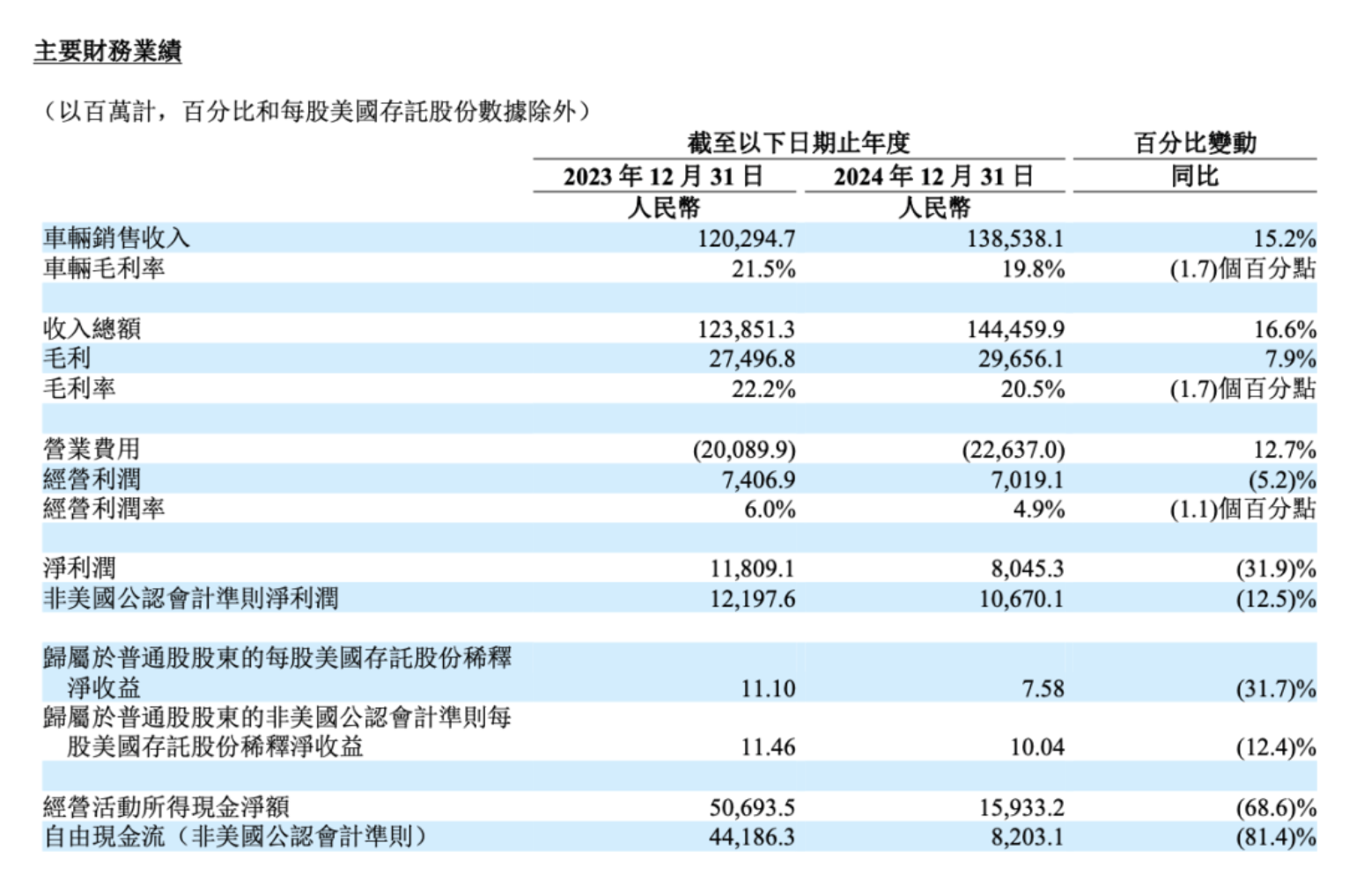Select the row label 非美國公認會計準則淨利潤
This screenshot has height=896, width=1349.
191,599
